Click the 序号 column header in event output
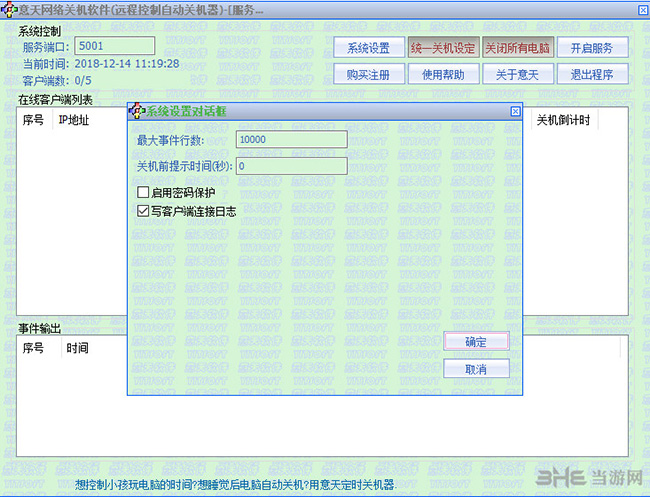Viewport: 650px width, 497px height. pyautogui.click(x=34, y=348)
